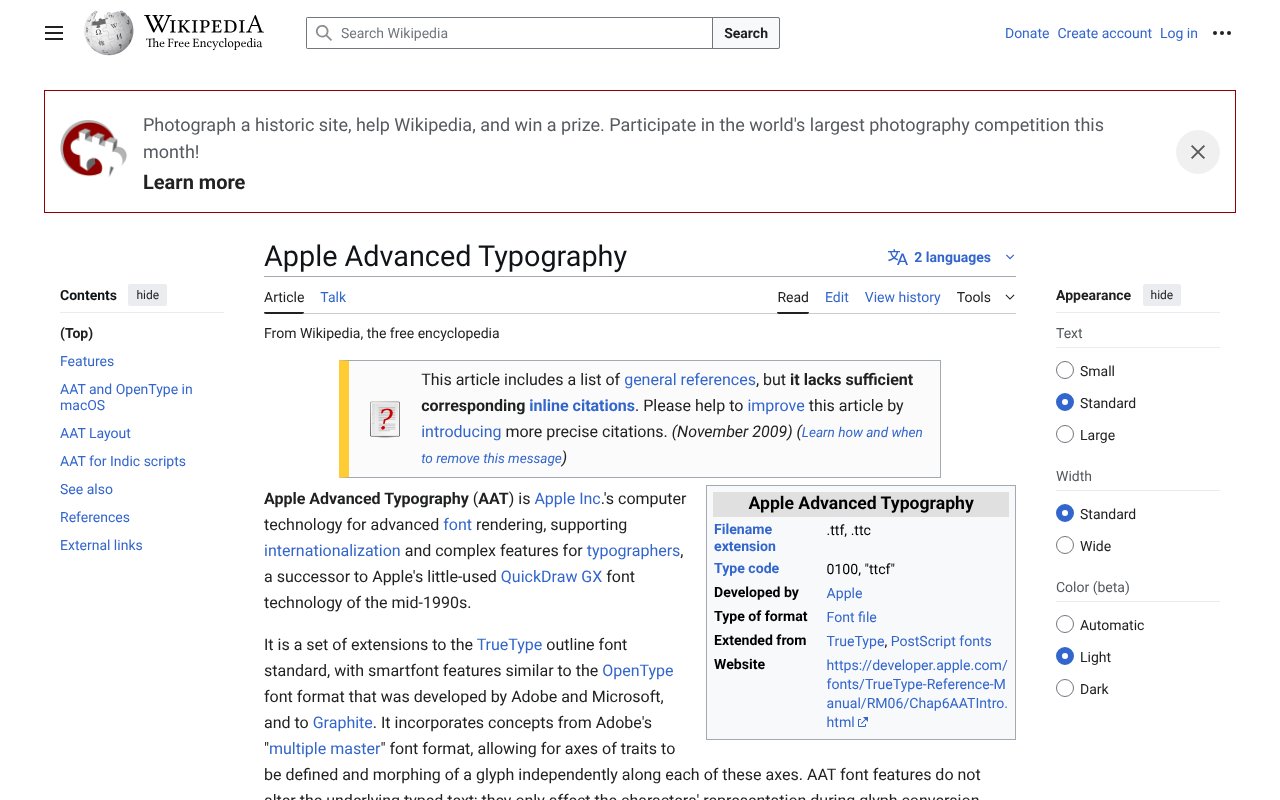
Task: Open the View history tab
Action: coord(902,297)
